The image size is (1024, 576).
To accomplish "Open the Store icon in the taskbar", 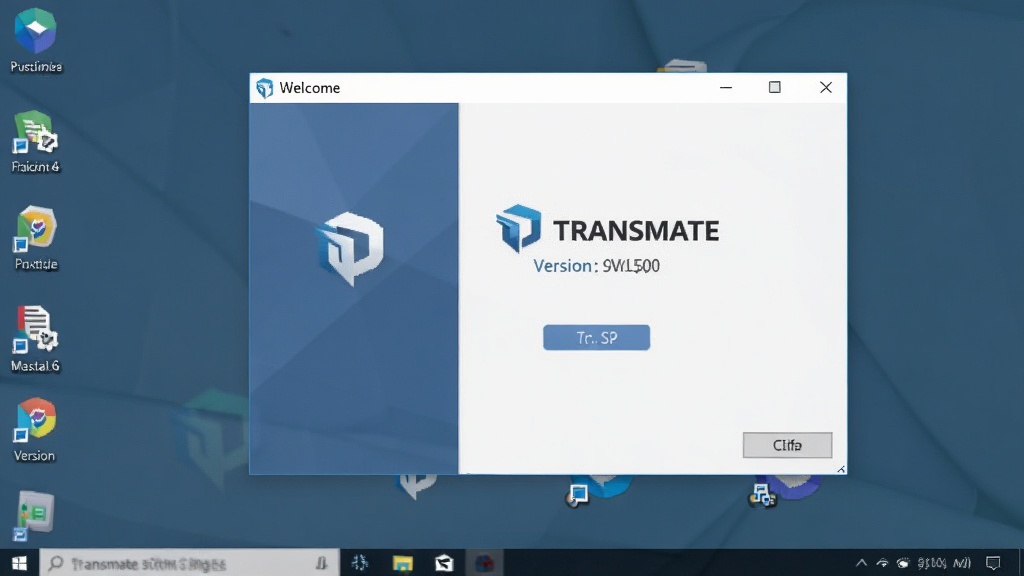I will tap(444, 563).
